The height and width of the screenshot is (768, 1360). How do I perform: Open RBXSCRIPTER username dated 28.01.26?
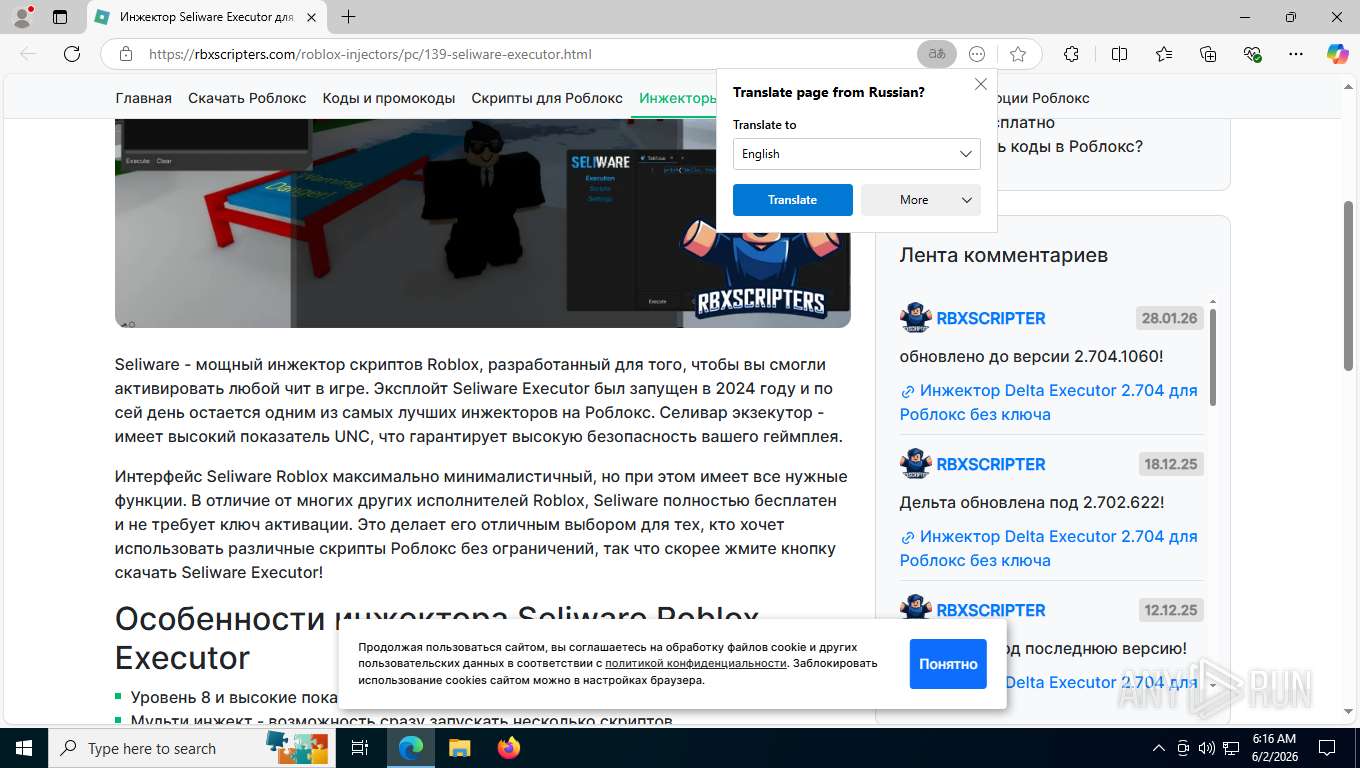[x=991, y=318]
